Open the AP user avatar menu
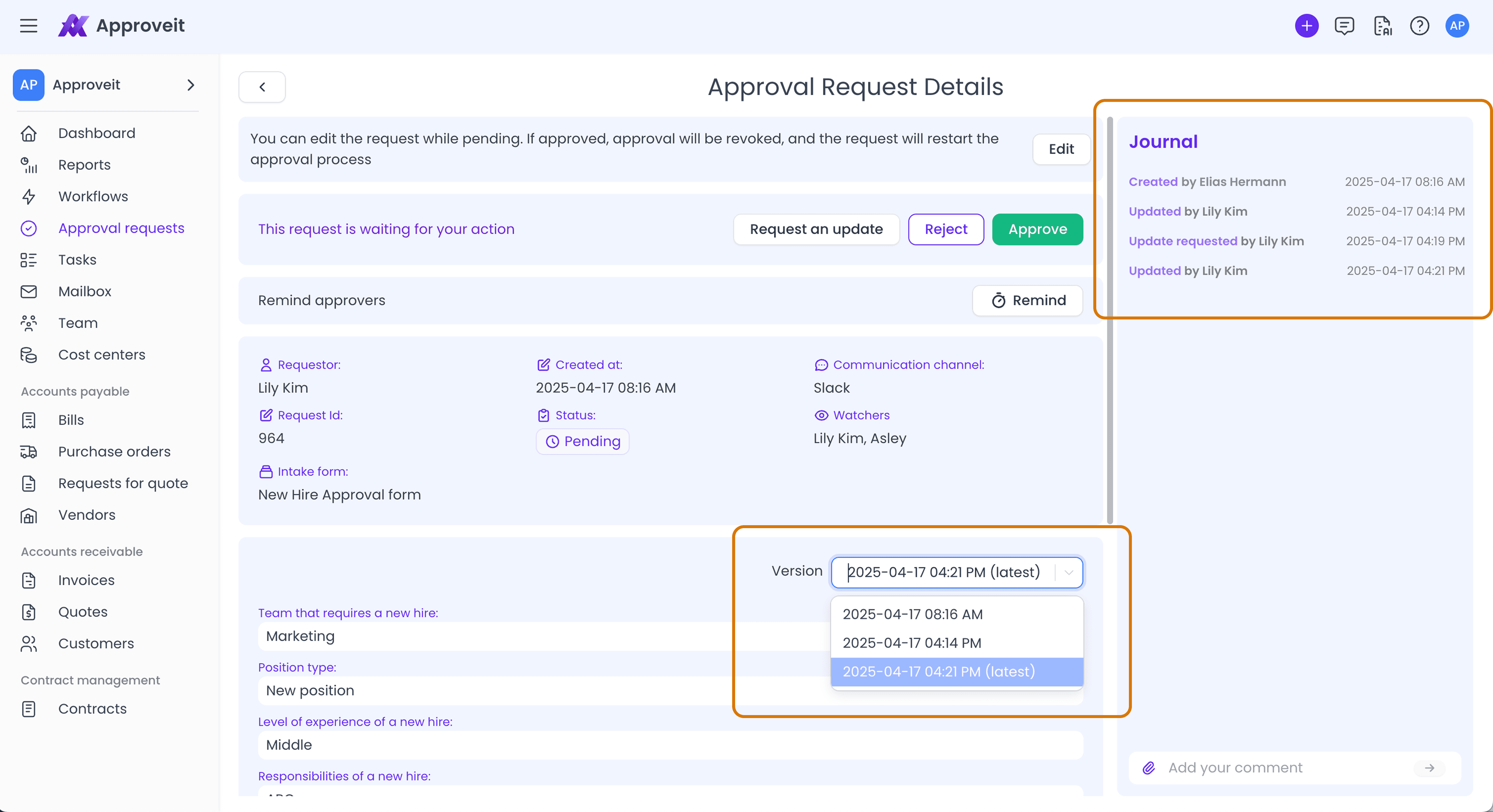Image resolution: width=1493 pixels, height=812 pixels. (x=1457, y=25)
